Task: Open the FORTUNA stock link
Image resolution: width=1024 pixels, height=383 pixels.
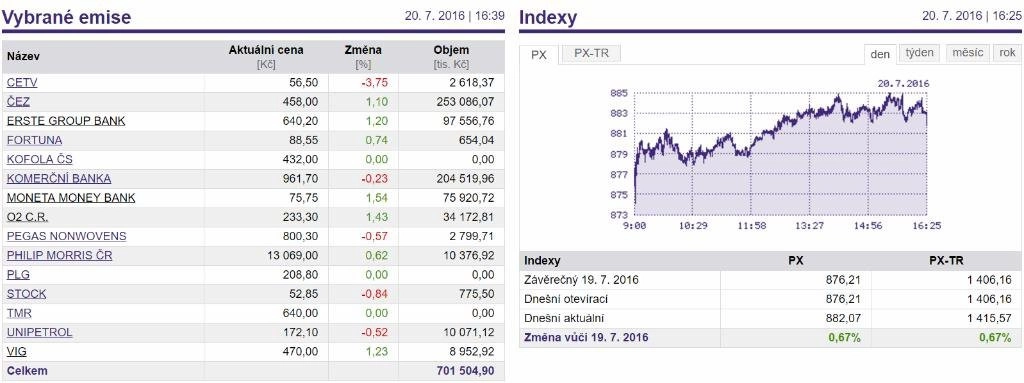Action: click(x=35, y=140)
